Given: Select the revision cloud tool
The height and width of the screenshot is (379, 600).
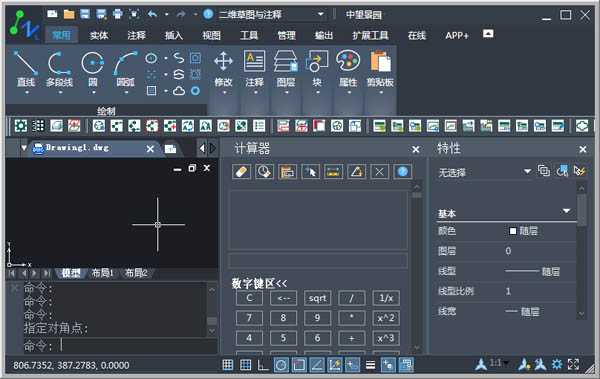Looking at the screenshot, I should 179,91.
